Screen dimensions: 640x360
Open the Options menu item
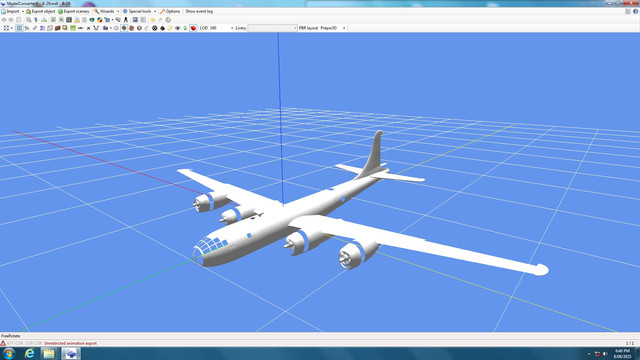point(170,11)
